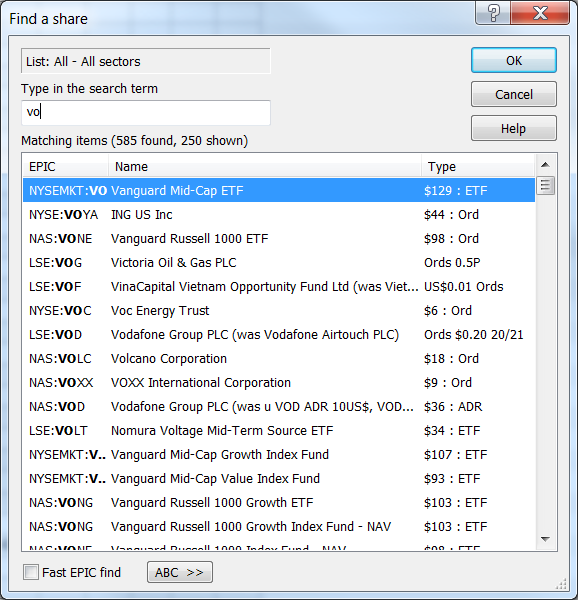This screenshot has width=578, height=600.
Task: Click scrollbar down arrow in results list
Action: [545, 539]
